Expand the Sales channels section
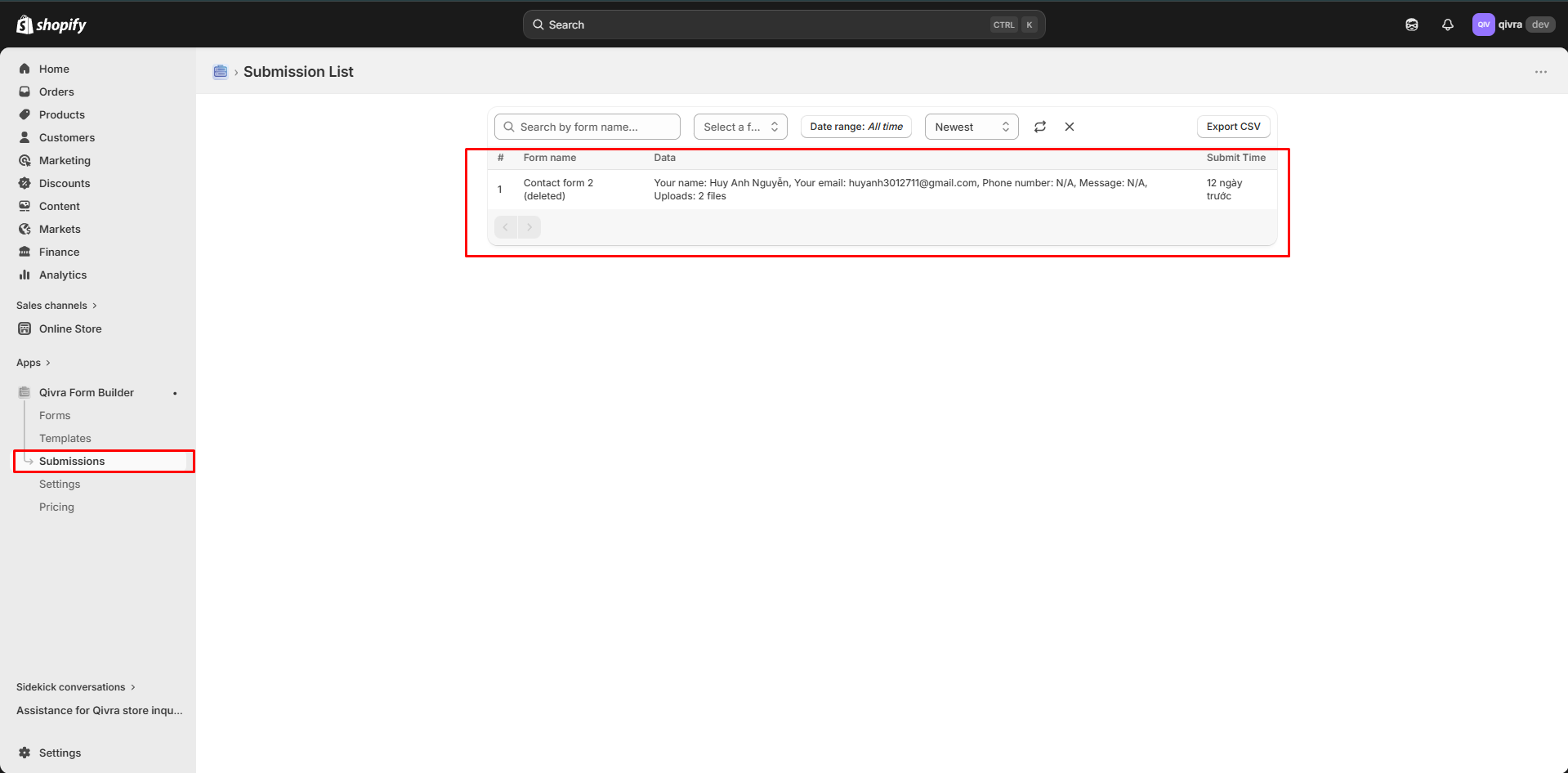The image size is (1568, 773). [x=56, y=306]
